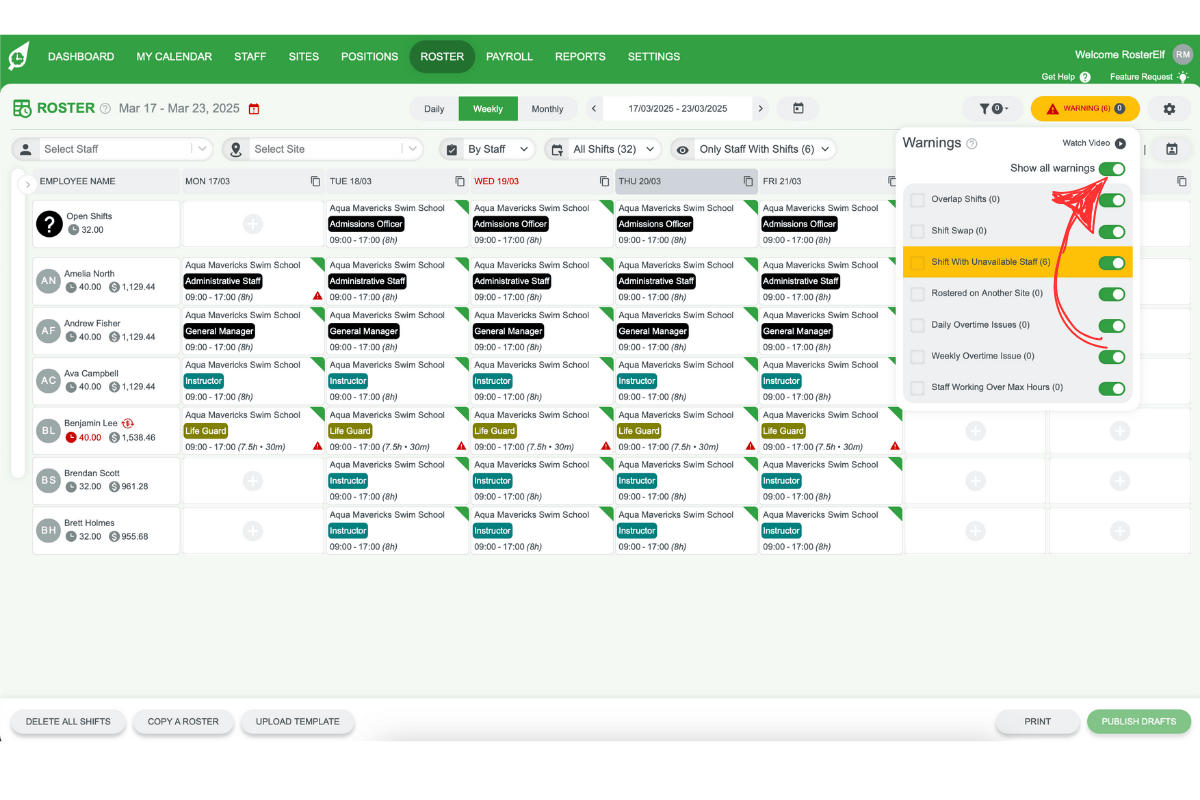
Task: Click the WARNING (6) status badge
Action: click(x=1085, y=108)
